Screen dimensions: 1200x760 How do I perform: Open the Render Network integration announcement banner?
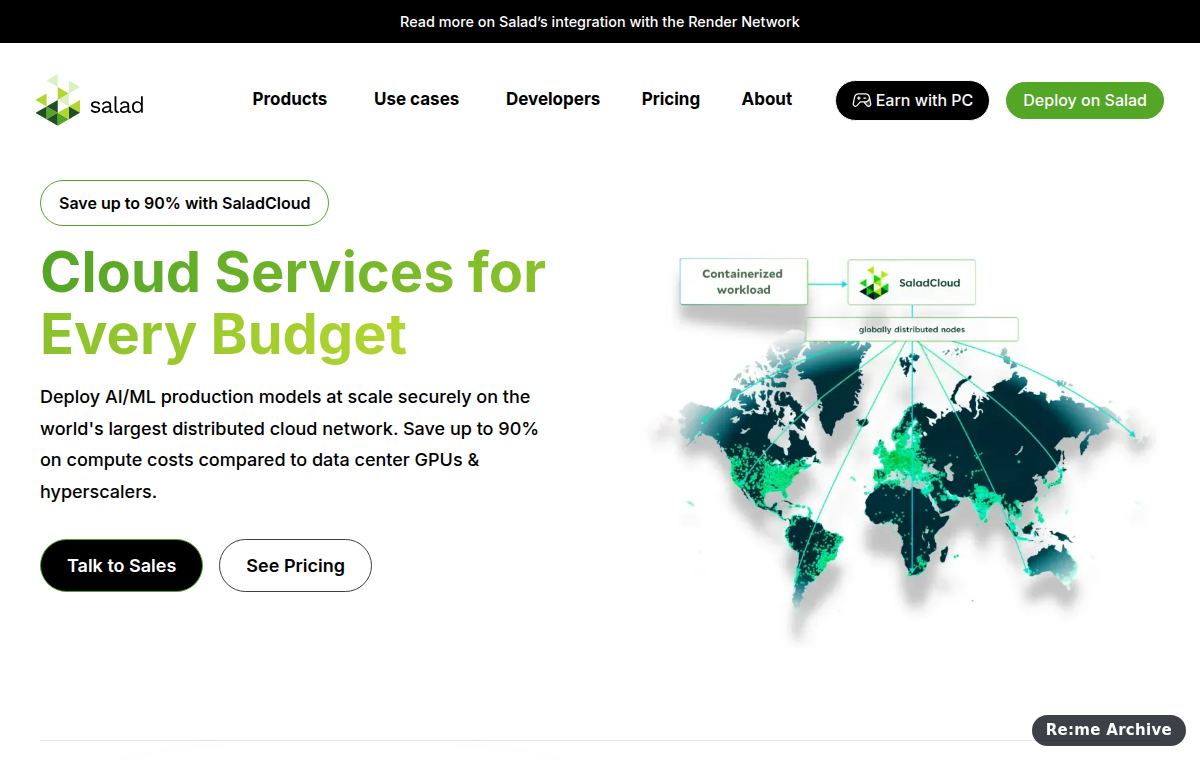coord(600,21)
